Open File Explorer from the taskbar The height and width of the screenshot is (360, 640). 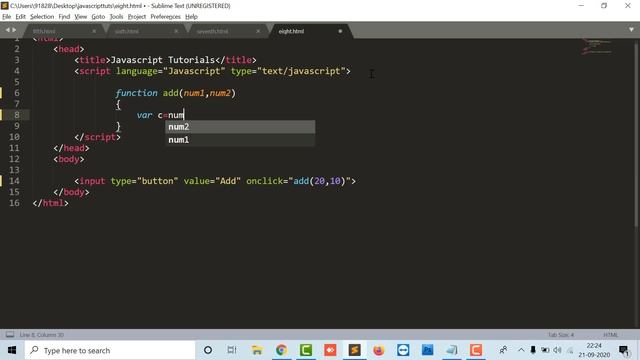tap(257, 350)
